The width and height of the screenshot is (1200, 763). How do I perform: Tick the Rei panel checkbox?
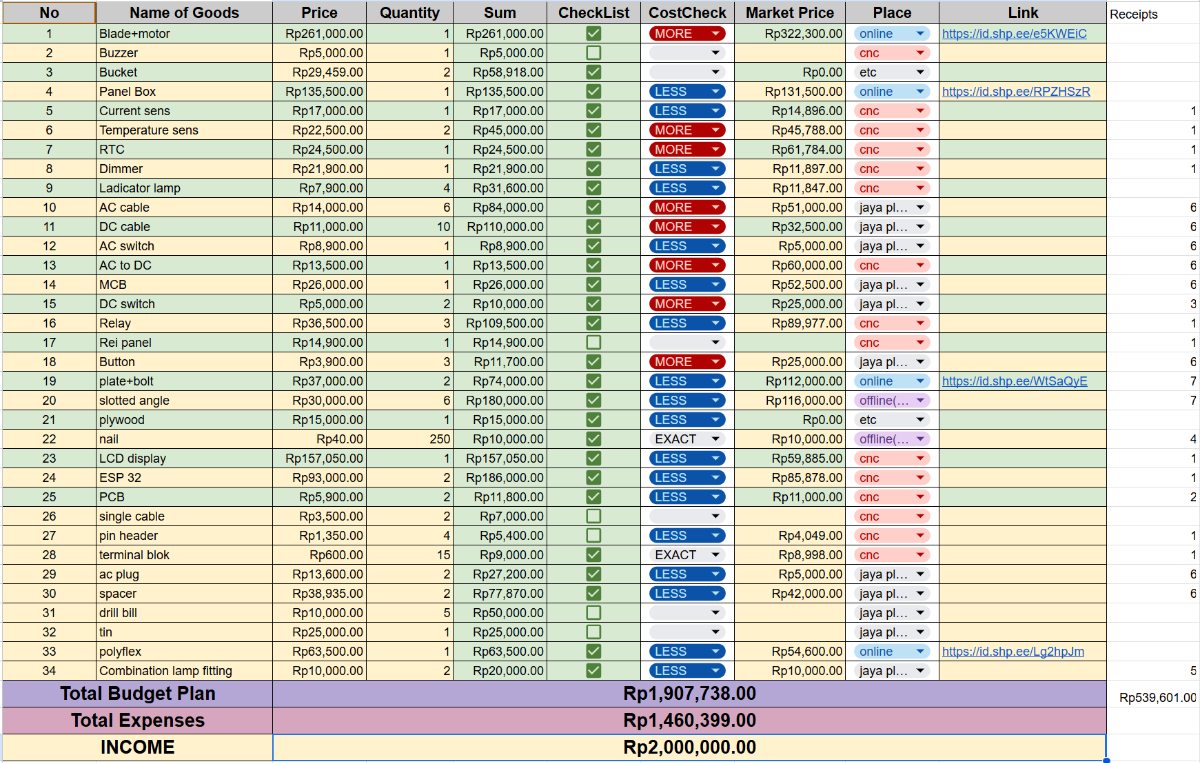pyautogui.click(x=593, y=343)
